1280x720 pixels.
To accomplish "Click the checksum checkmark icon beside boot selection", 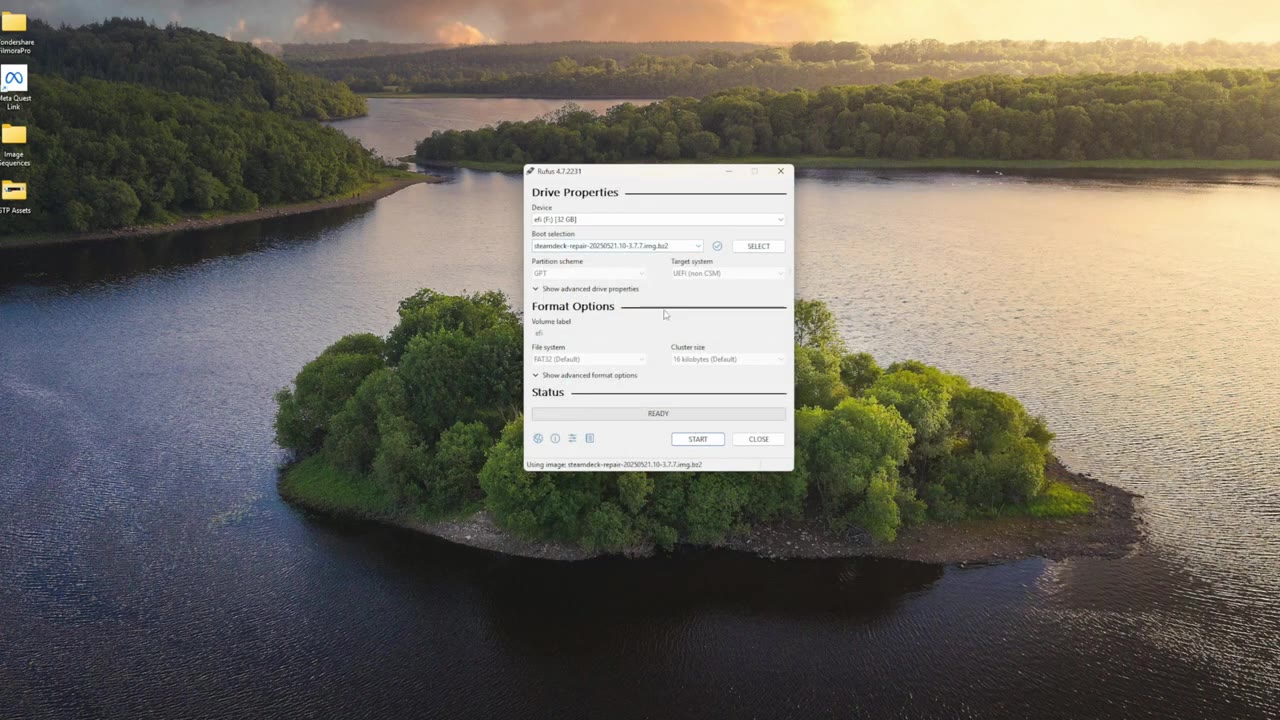I will click(x=717, y=246).
